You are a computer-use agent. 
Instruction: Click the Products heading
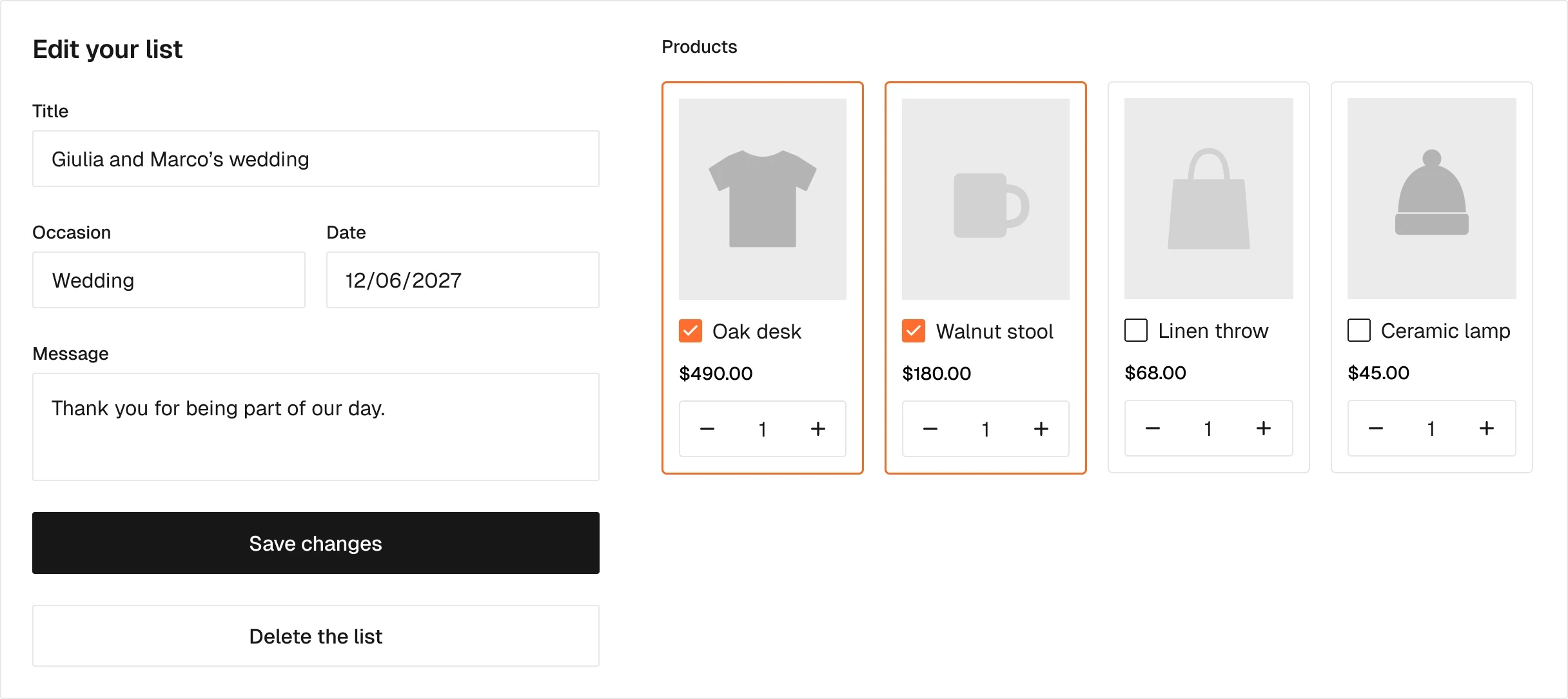[700, 46]
